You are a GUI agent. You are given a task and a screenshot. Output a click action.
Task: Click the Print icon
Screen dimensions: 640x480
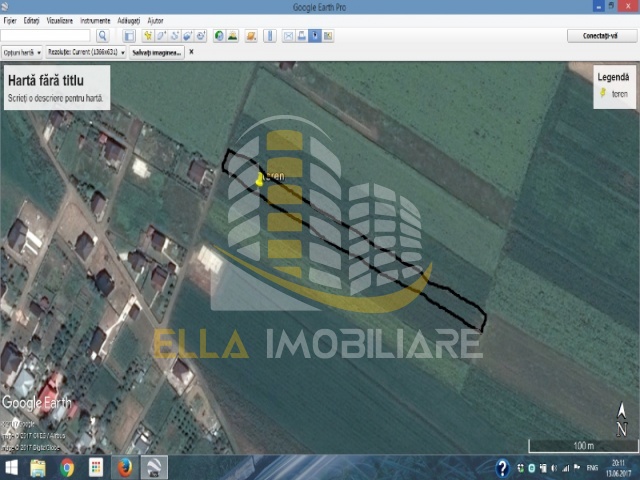pos(301,36)
